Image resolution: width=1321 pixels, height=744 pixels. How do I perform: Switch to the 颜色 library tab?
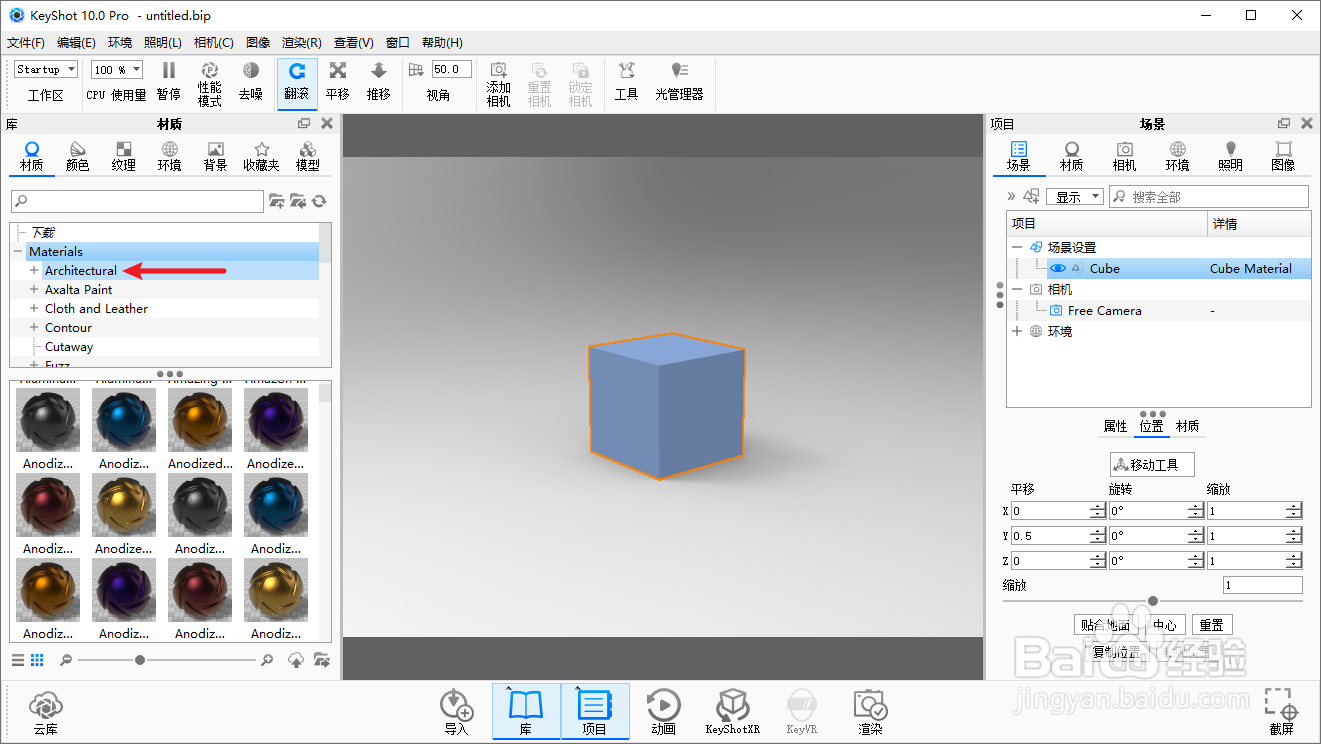click(77, 156)
